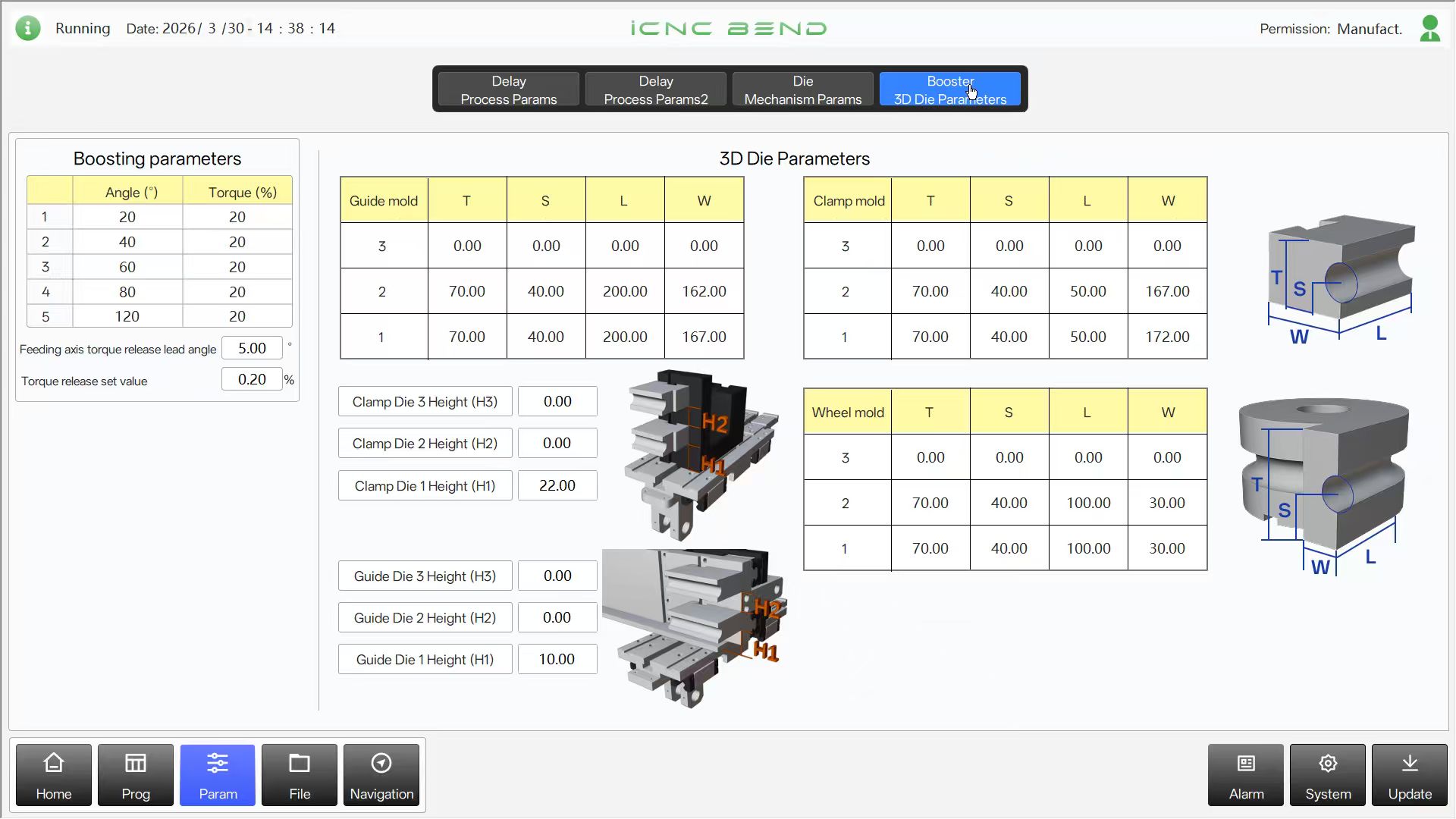
Task: Open System settings
Action: (1328, 774)
